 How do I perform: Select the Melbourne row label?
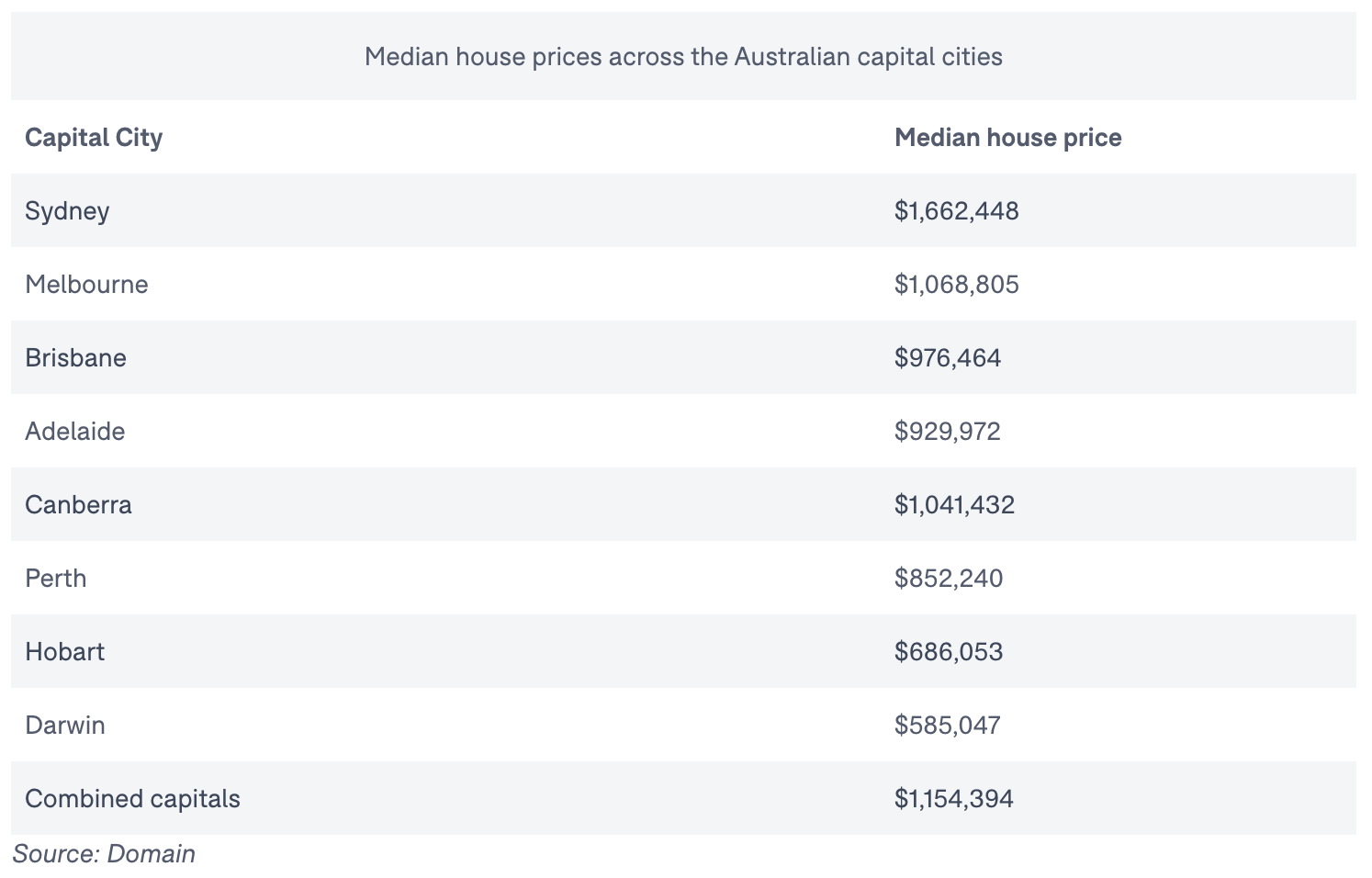(86, 285)
